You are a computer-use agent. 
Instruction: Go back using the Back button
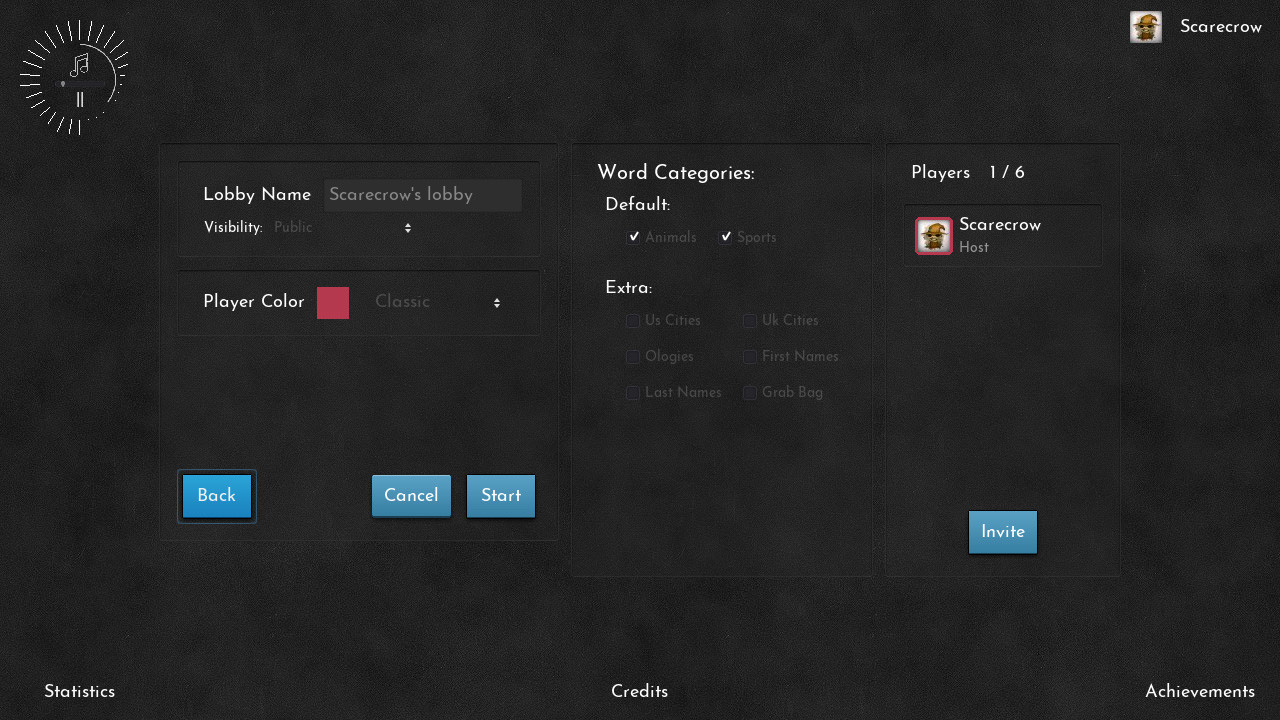click(217, 496)
